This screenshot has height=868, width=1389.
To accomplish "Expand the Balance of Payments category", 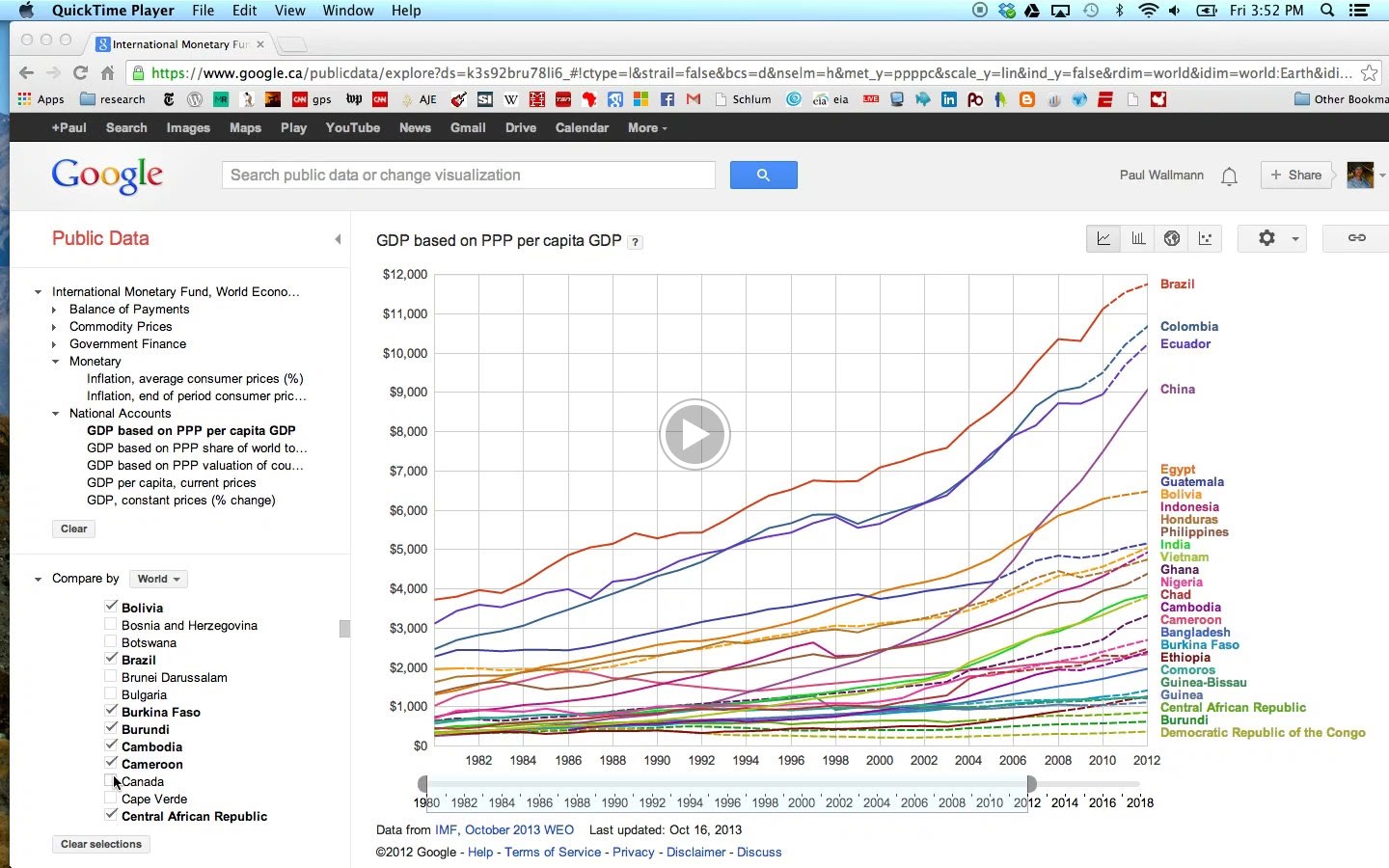I will pyautogui.click(x=55, y=310).
